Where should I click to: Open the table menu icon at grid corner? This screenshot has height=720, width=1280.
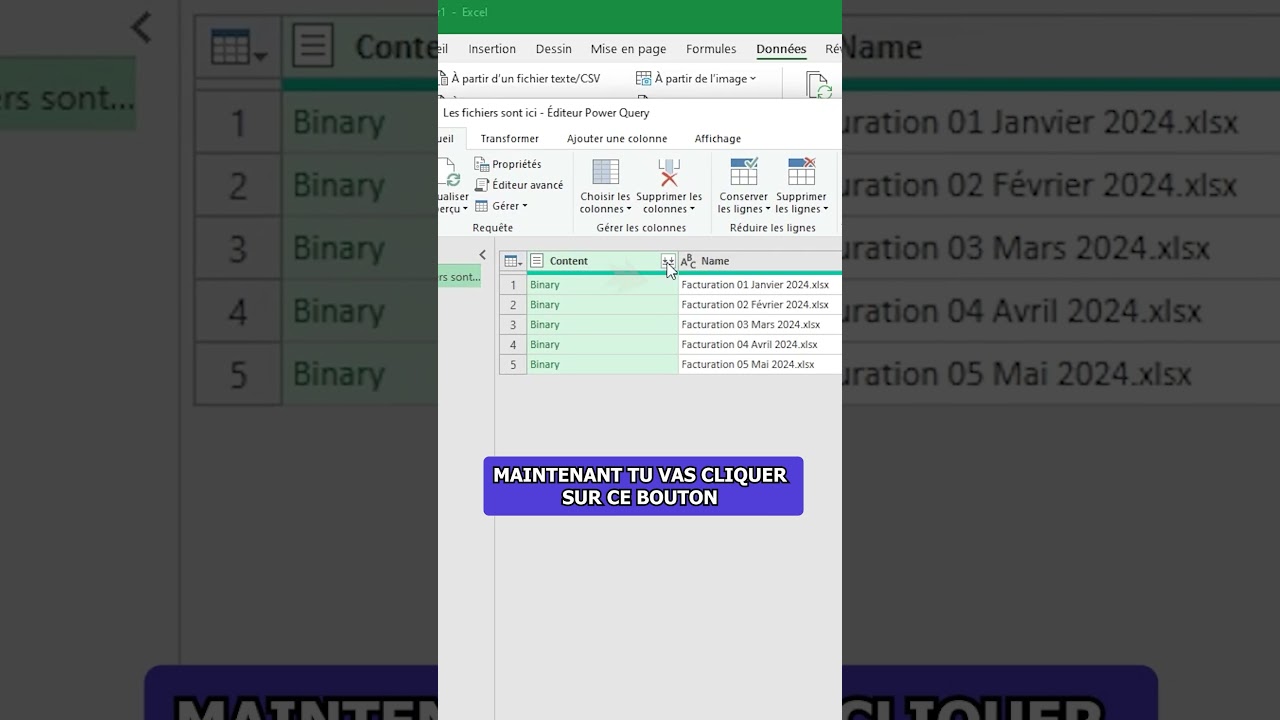coord(513,261)
